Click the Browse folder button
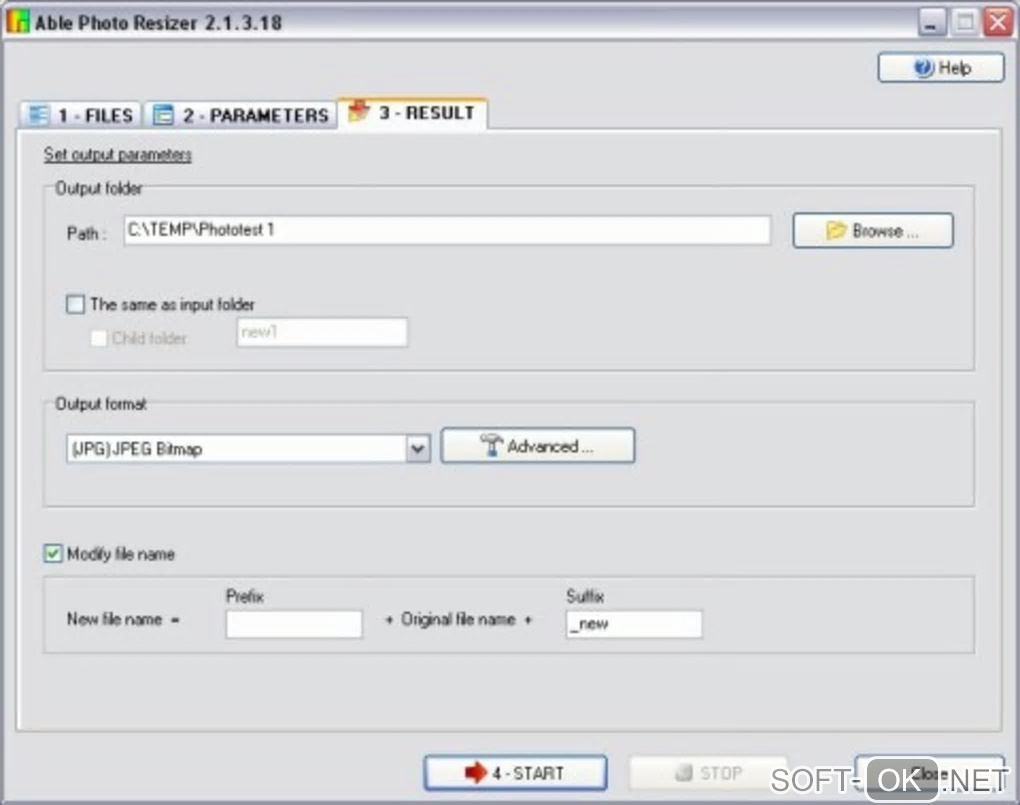Viewport: 1020px width, 805px height. click(873, 230)
